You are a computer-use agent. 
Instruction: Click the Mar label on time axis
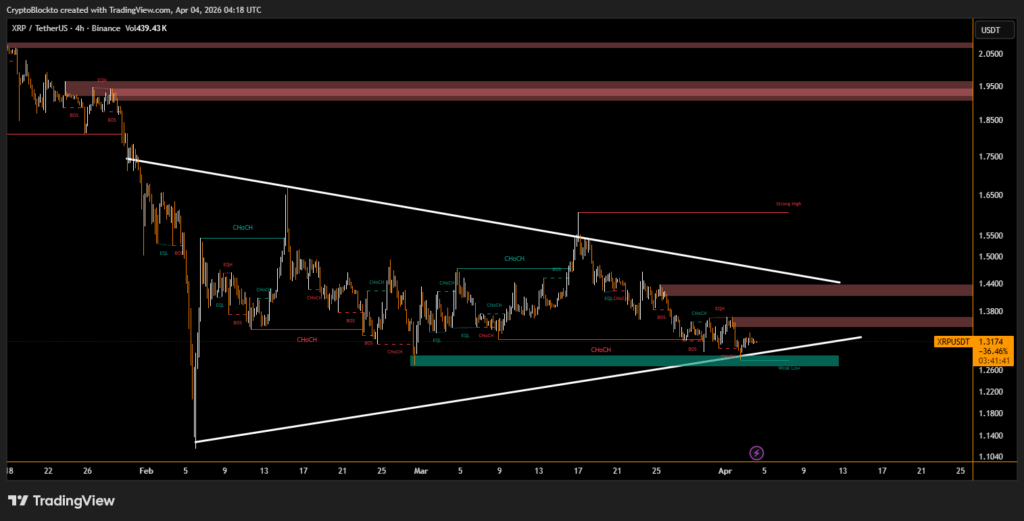click(x=420, y=469)
